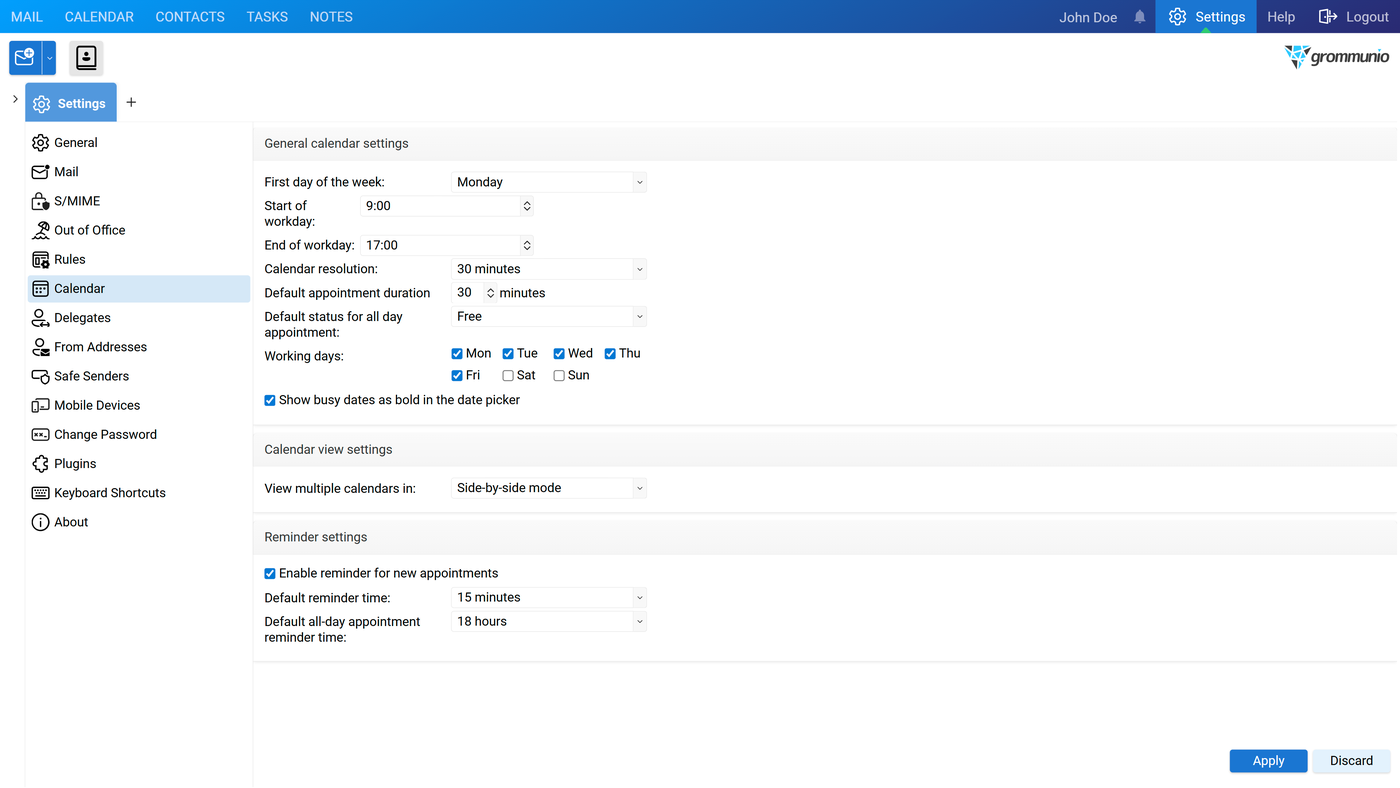Open Safe Senders settings label
The width and height of the screenshot is (1400, 788).
point(92,376)
